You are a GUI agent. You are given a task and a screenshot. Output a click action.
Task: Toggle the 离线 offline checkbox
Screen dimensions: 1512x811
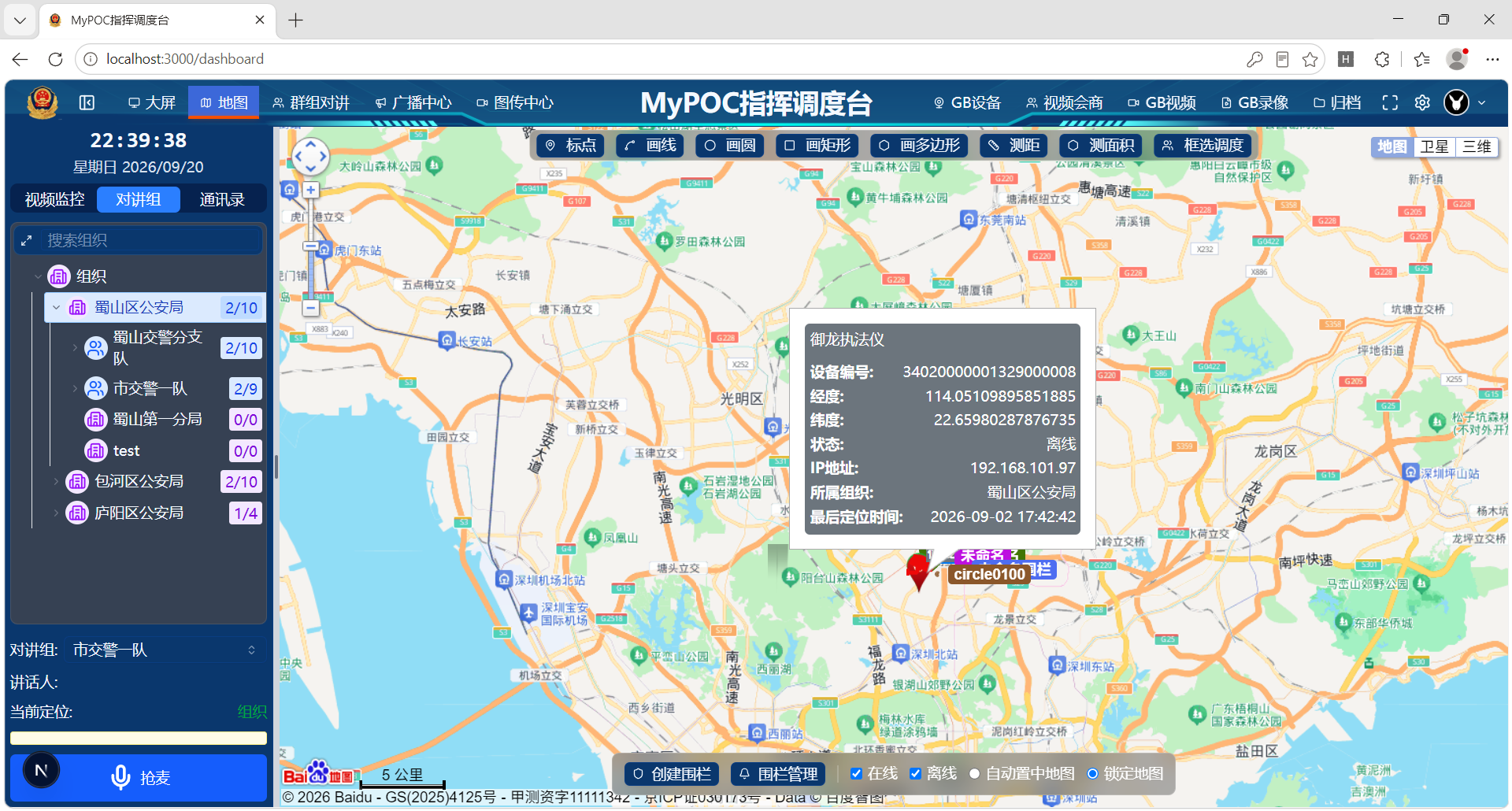tap(915, 774)
